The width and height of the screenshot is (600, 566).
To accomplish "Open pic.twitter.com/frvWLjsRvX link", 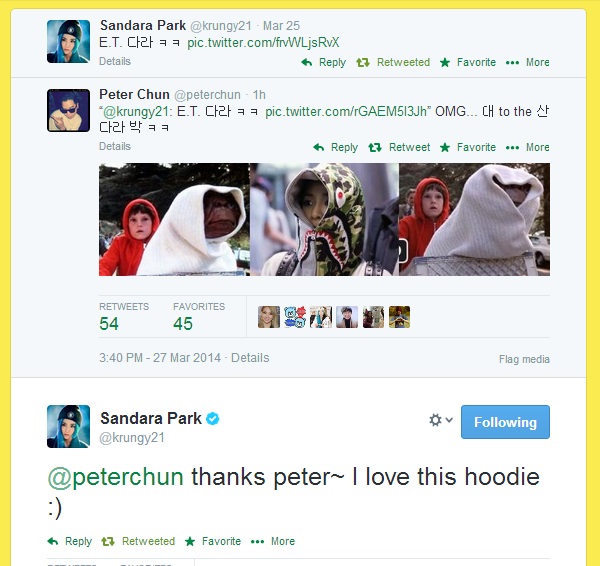I will (263, 42).
